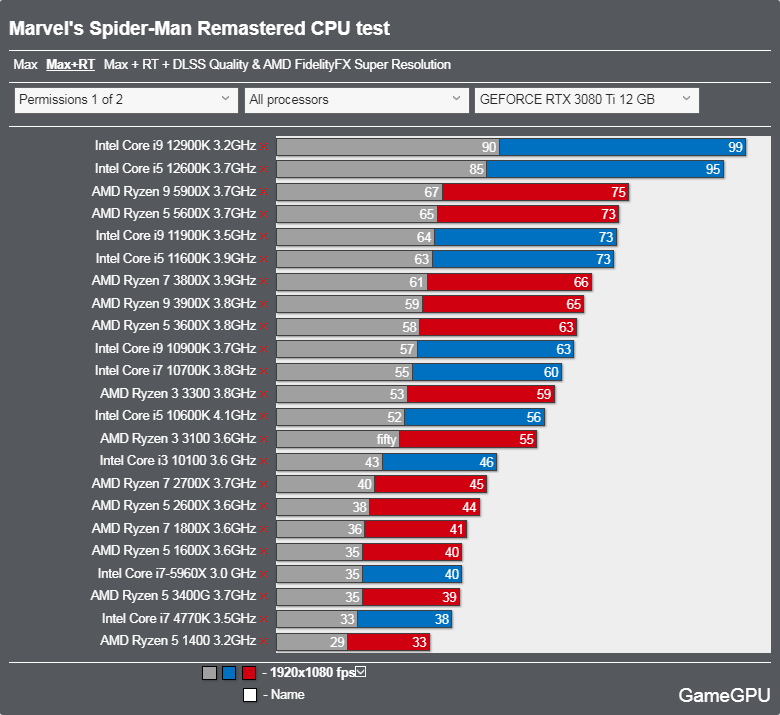Click the X beside Intel Core i7 10700K
The width and height of the screenshot is (780, 715).
[264, 372]
